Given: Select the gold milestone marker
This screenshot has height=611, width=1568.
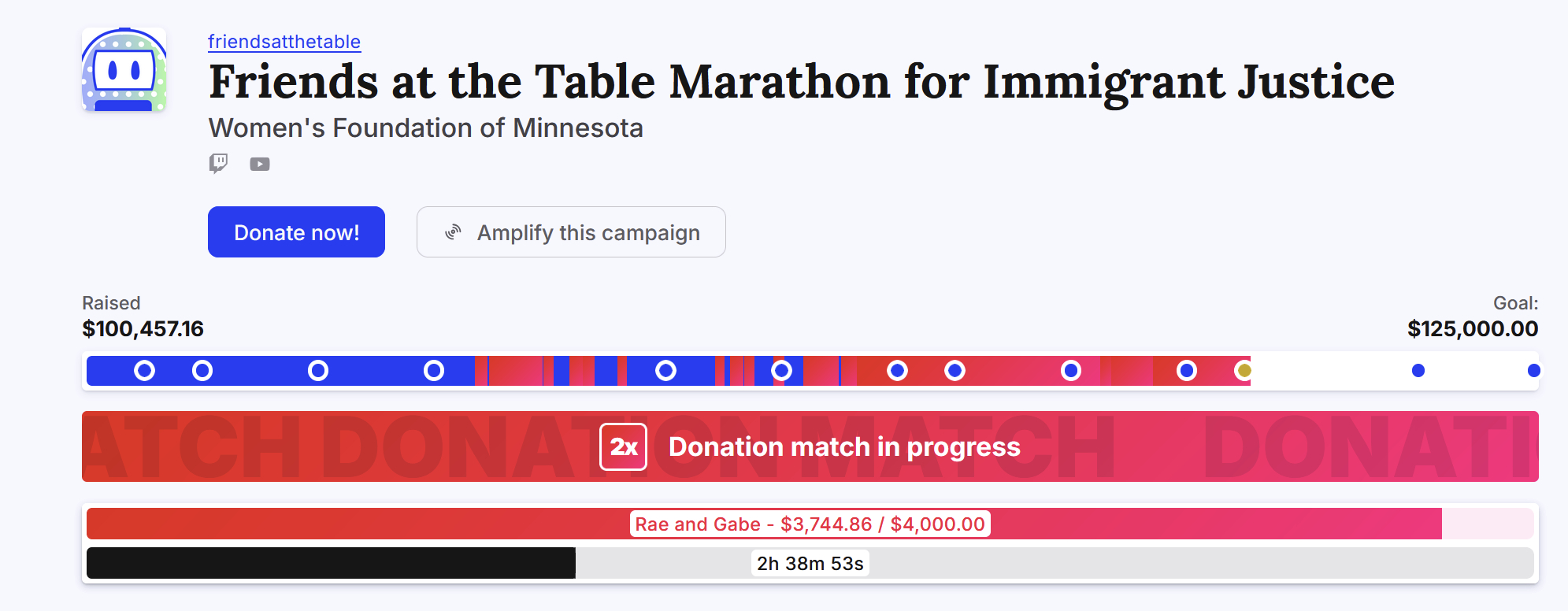Looking at the screenshot, I should [1244, 371].
